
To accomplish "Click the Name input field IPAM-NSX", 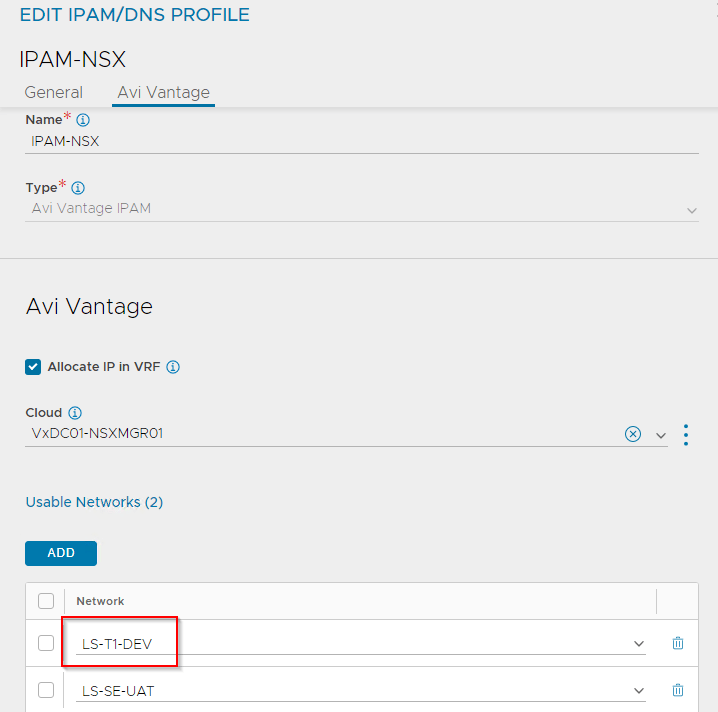I will 362,141.
